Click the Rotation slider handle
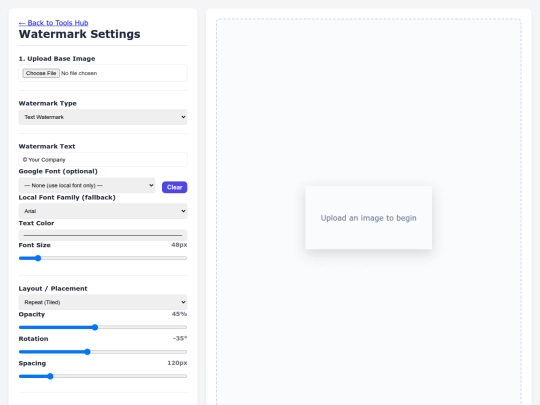The width and height of the screenshot is (540, 405). (87, 352)
